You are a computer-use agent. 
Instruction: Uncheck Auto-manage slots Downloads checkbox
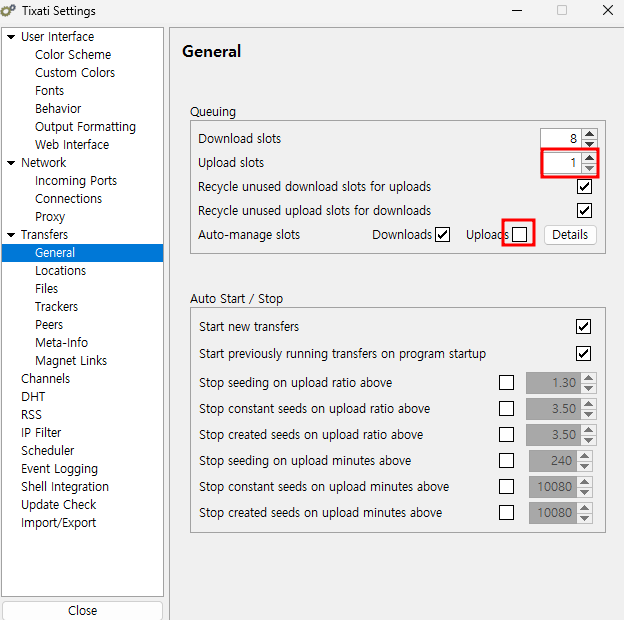tap(442, 234)
